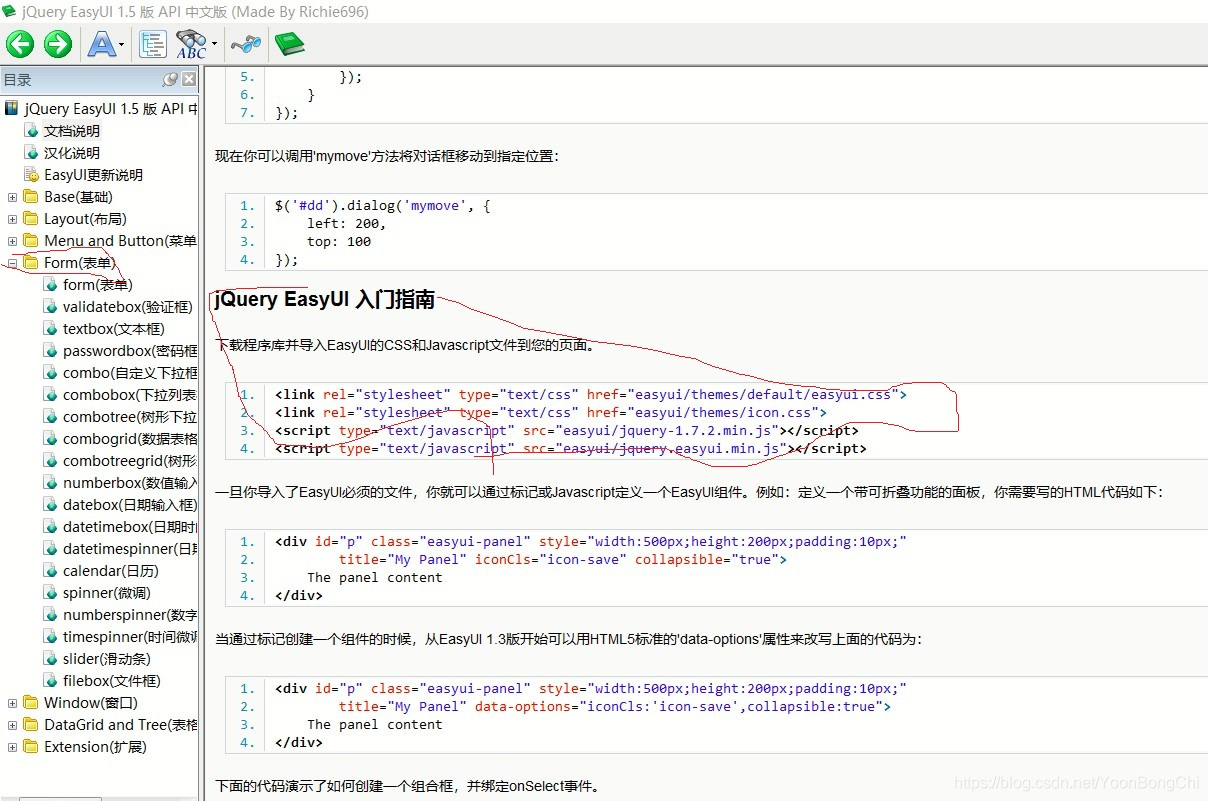Screen dimensions: 1208x801
Task: Select the Extension(扩展) folder
Action: click(95, 747)
